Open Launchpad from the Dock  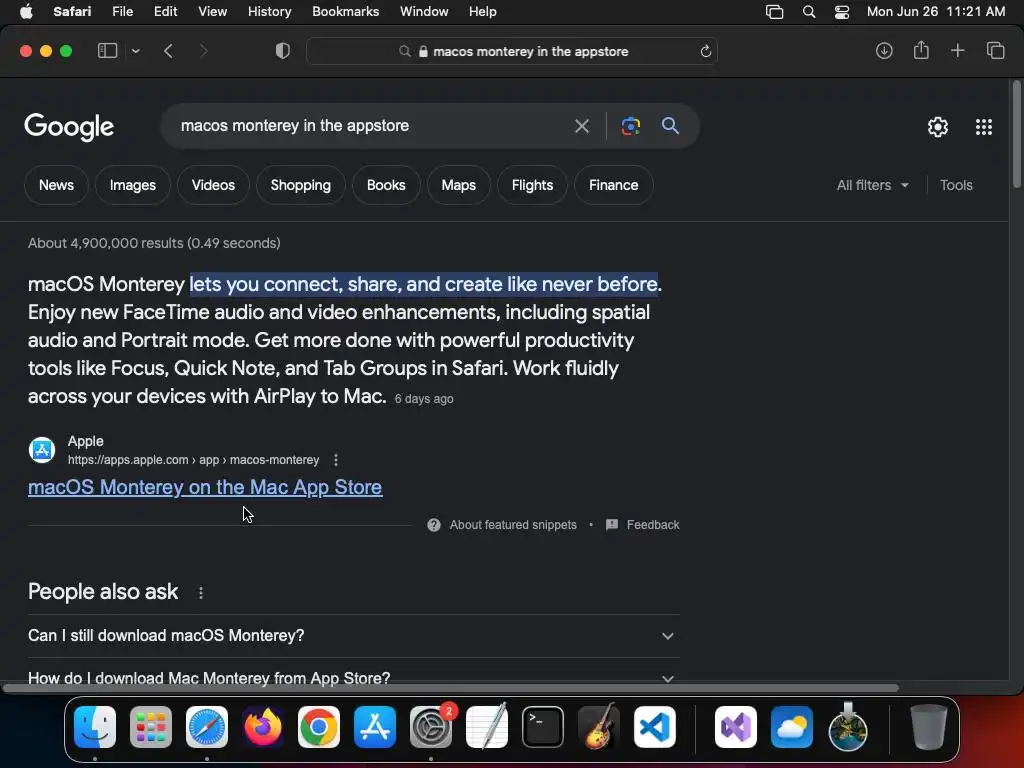coord(151,727)
